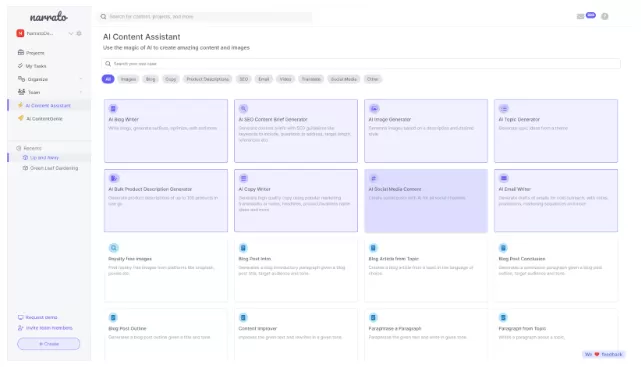Focus the use case search field

361,64
